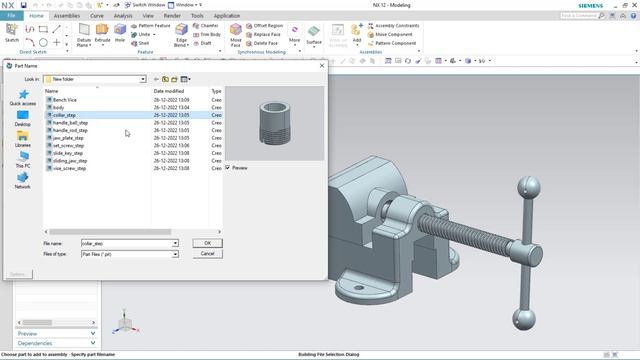Open the Sketch tool
The height and width of the screenshot is (360, 640).
click(x=12, y=33)
